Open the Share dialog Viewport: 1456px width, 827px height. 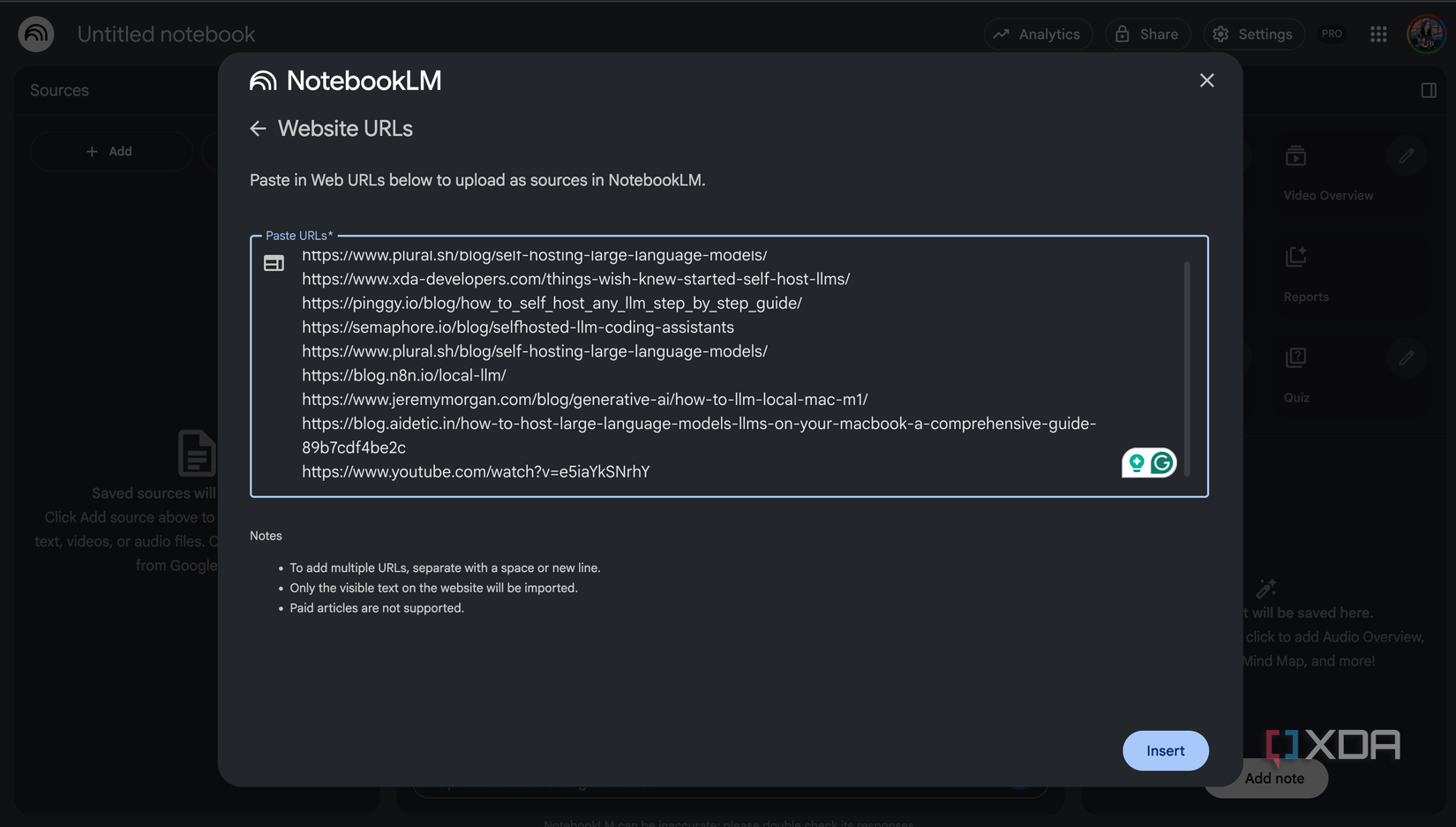point(1148,34)
